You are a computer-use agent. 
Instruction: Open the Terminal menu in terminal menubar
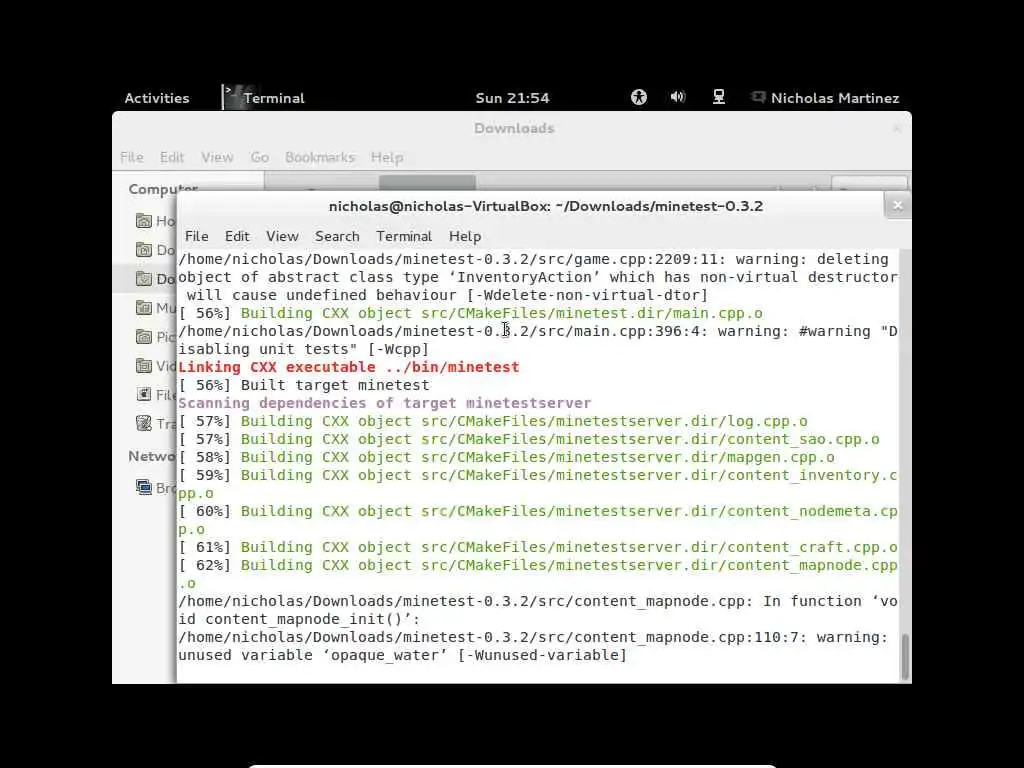(404, 236)
